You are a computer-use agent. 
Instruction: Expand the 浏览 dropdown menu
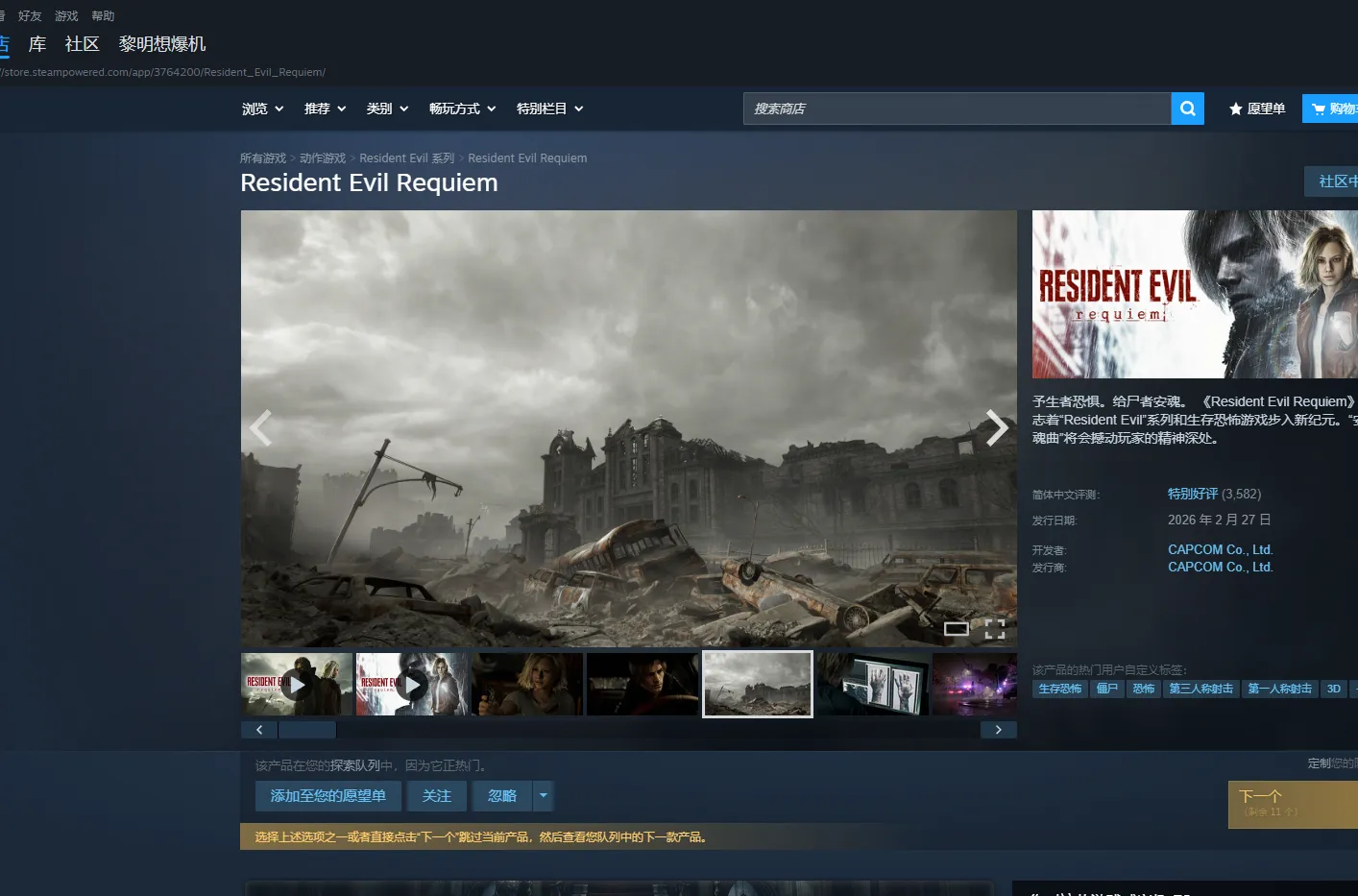pos(262,109)
